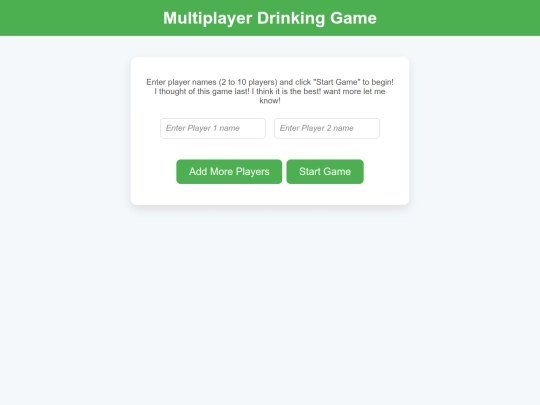Click the white card panel's empty area
Screen dimensions: 540x405
(x=270, y=196)
